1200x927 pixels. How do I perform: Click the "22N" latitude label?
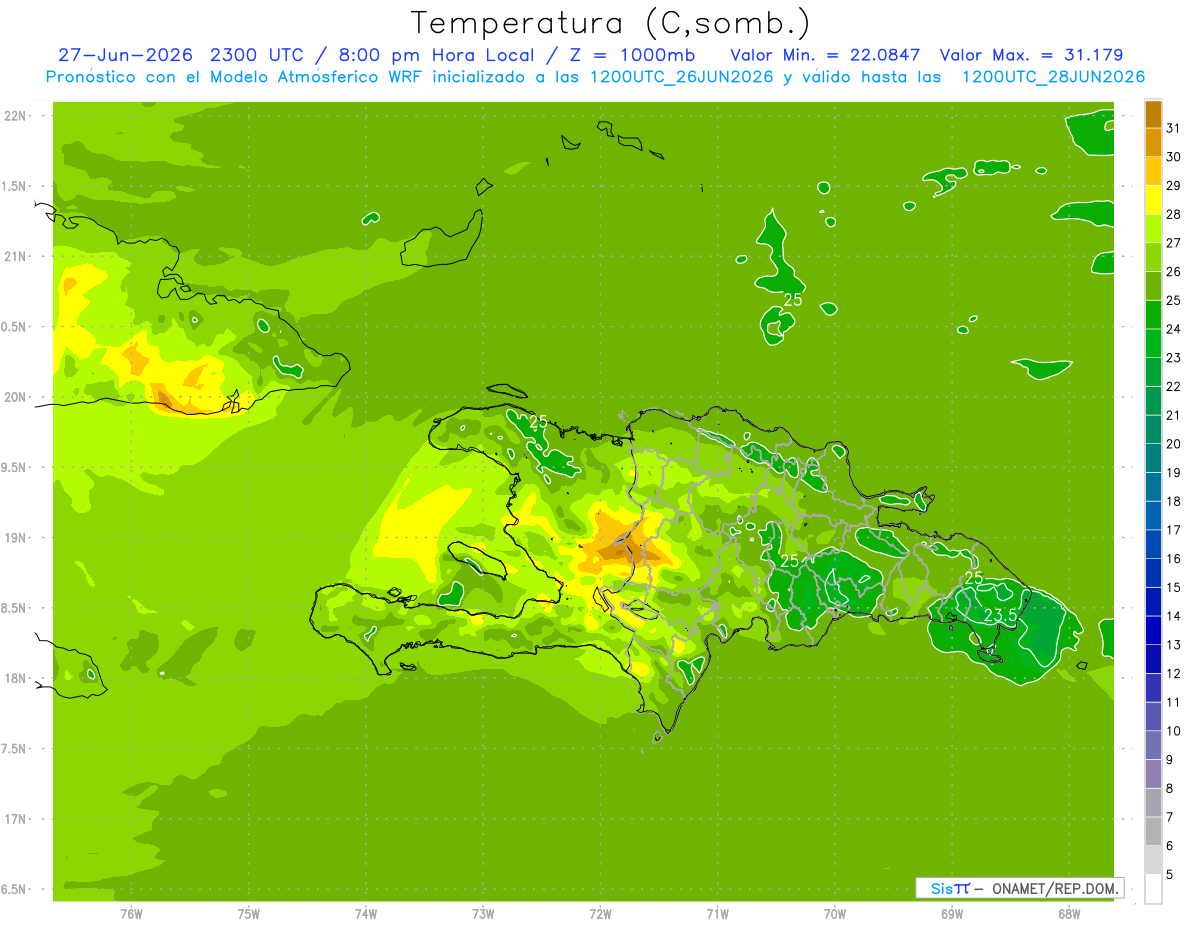(x=15, y=116)
